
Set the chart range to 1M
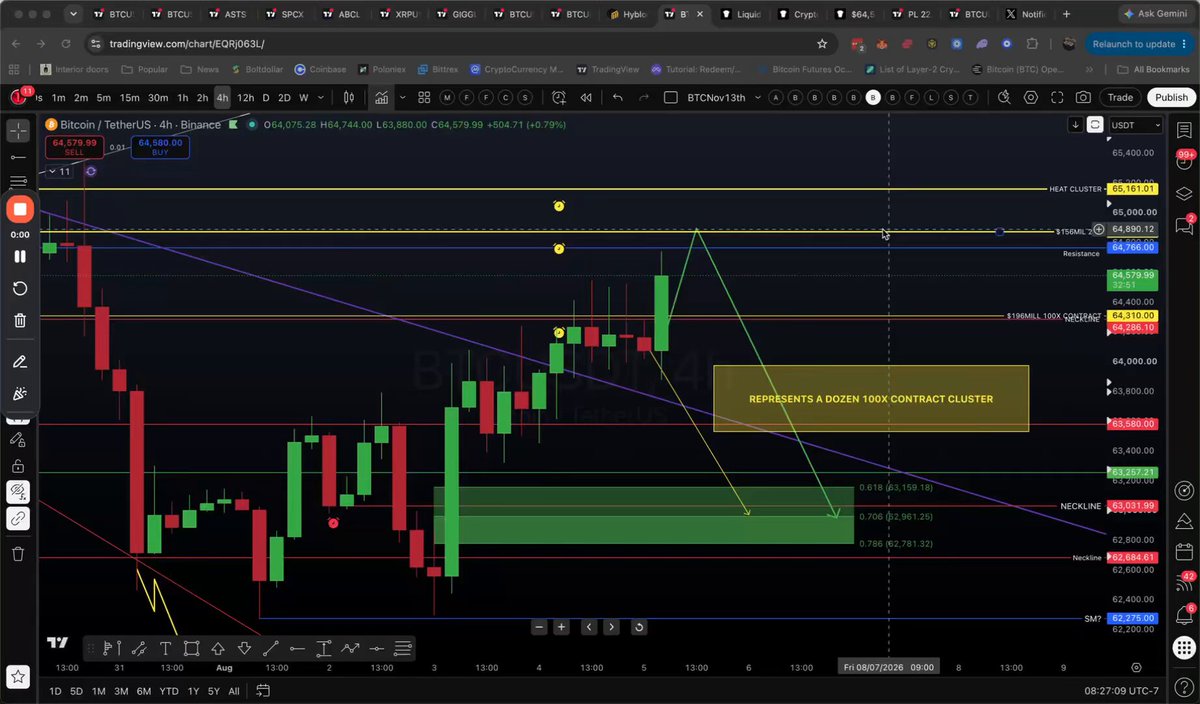(x=99, y=691)
